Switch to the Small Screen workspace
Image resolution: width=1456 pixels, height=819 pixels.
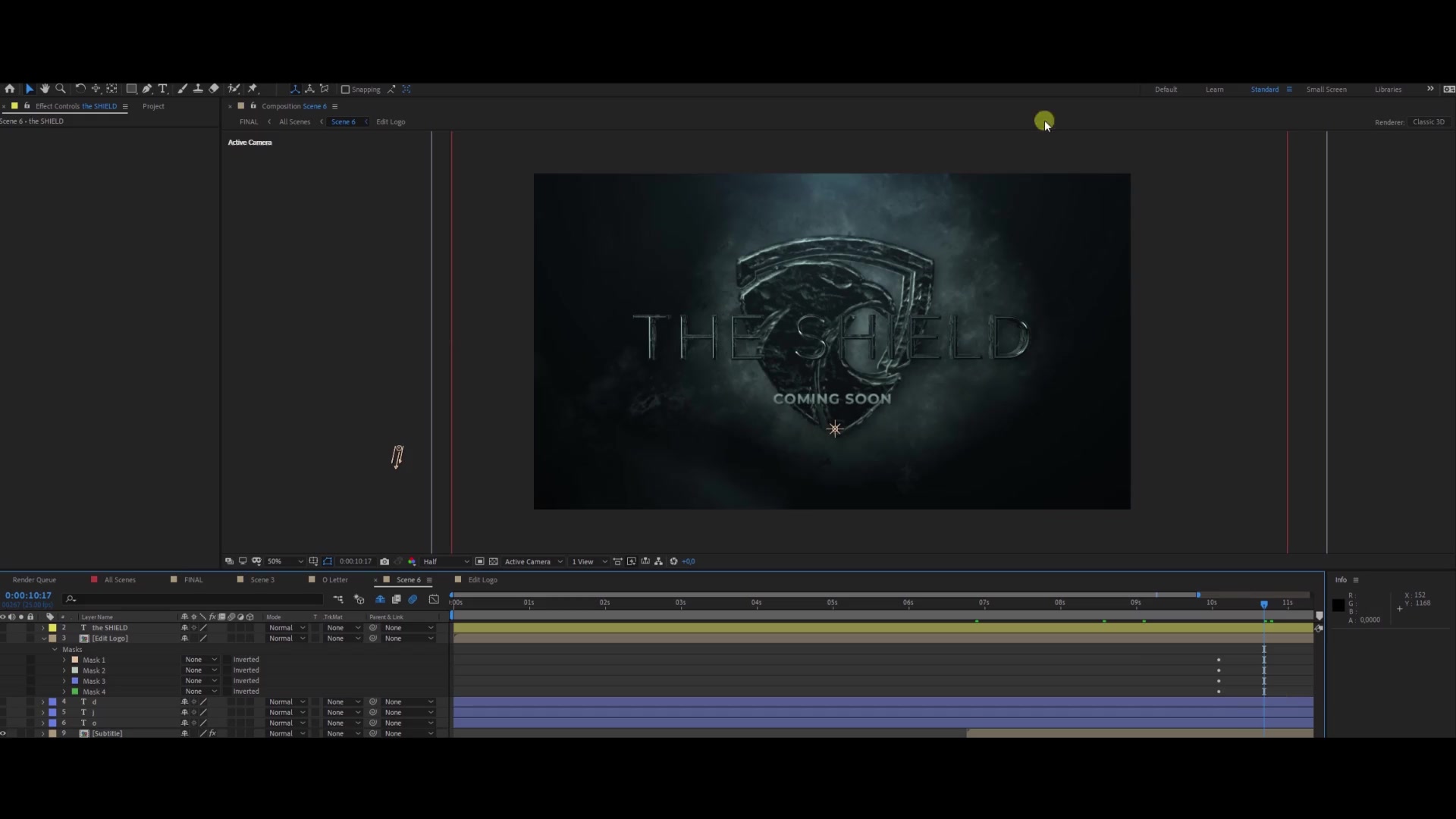[1326, 89]
